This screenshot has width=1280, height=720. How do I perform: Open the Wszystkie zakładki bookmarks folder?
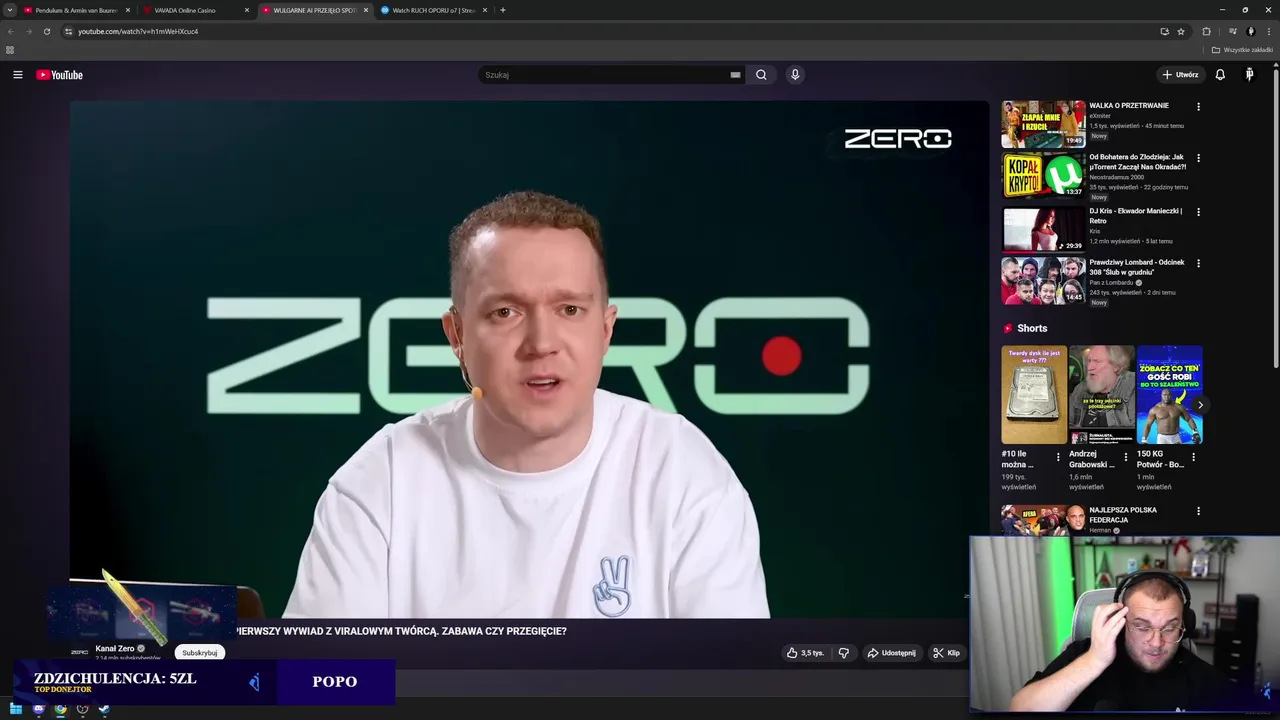point(1242,50)
